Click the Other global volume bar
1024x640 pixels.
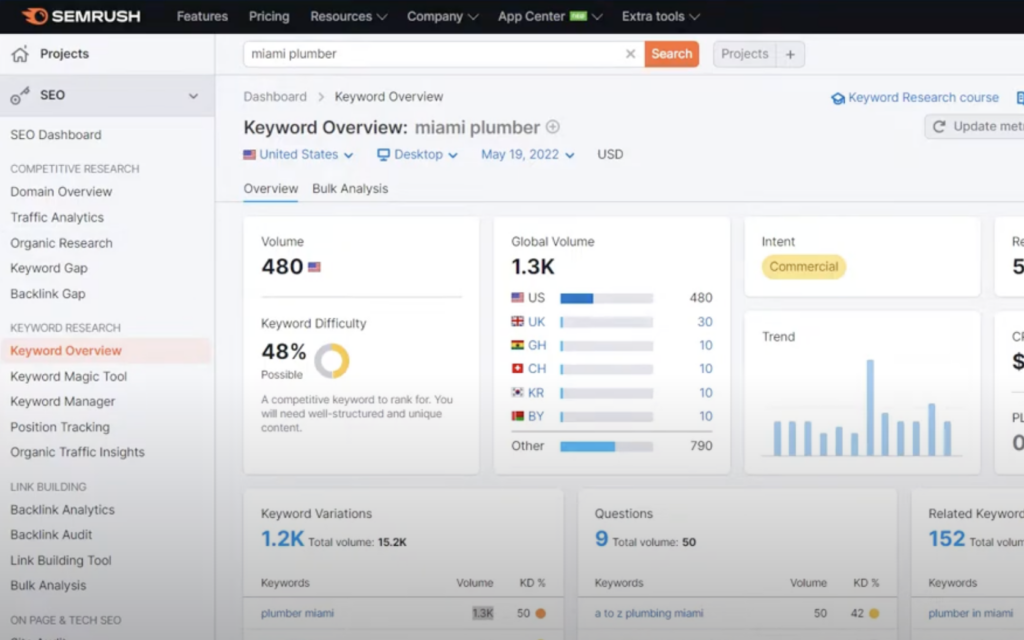point(606,447)
